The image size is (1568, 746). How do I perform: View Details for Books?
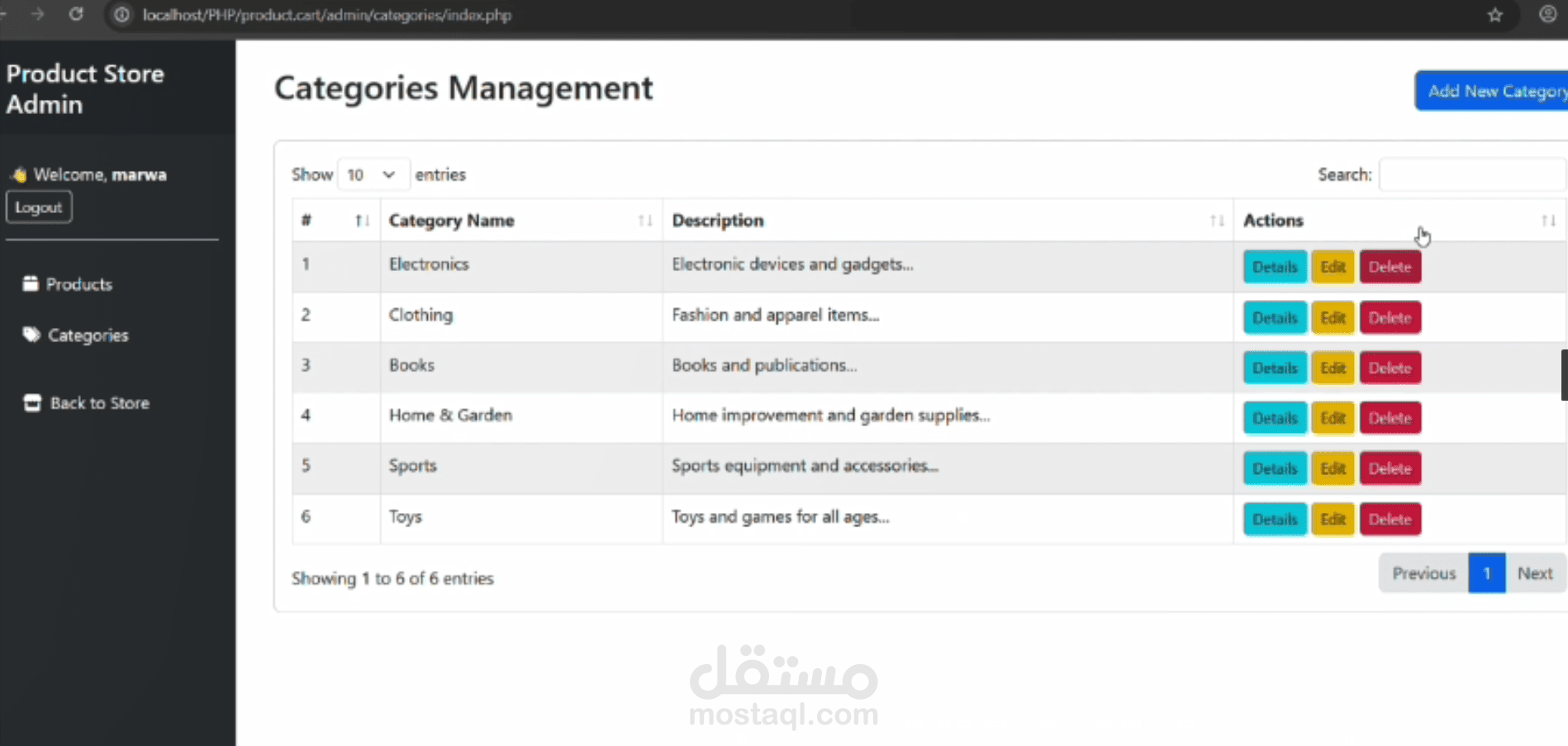pyautogui.click(x=1275, y=368)
